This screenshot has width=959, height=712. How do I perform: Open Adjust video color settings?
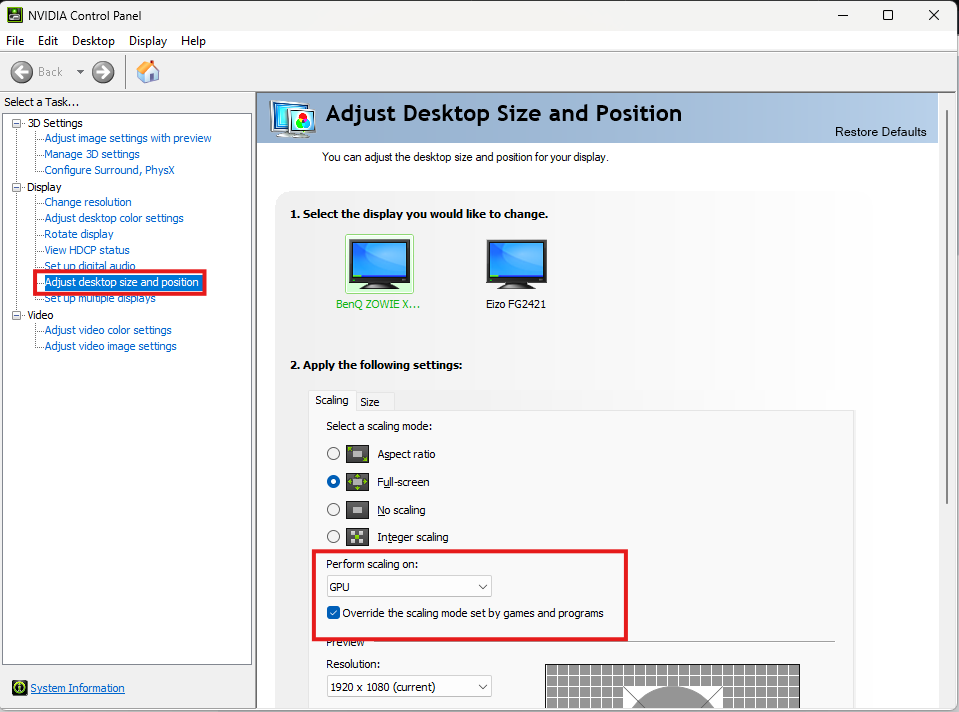108,330
